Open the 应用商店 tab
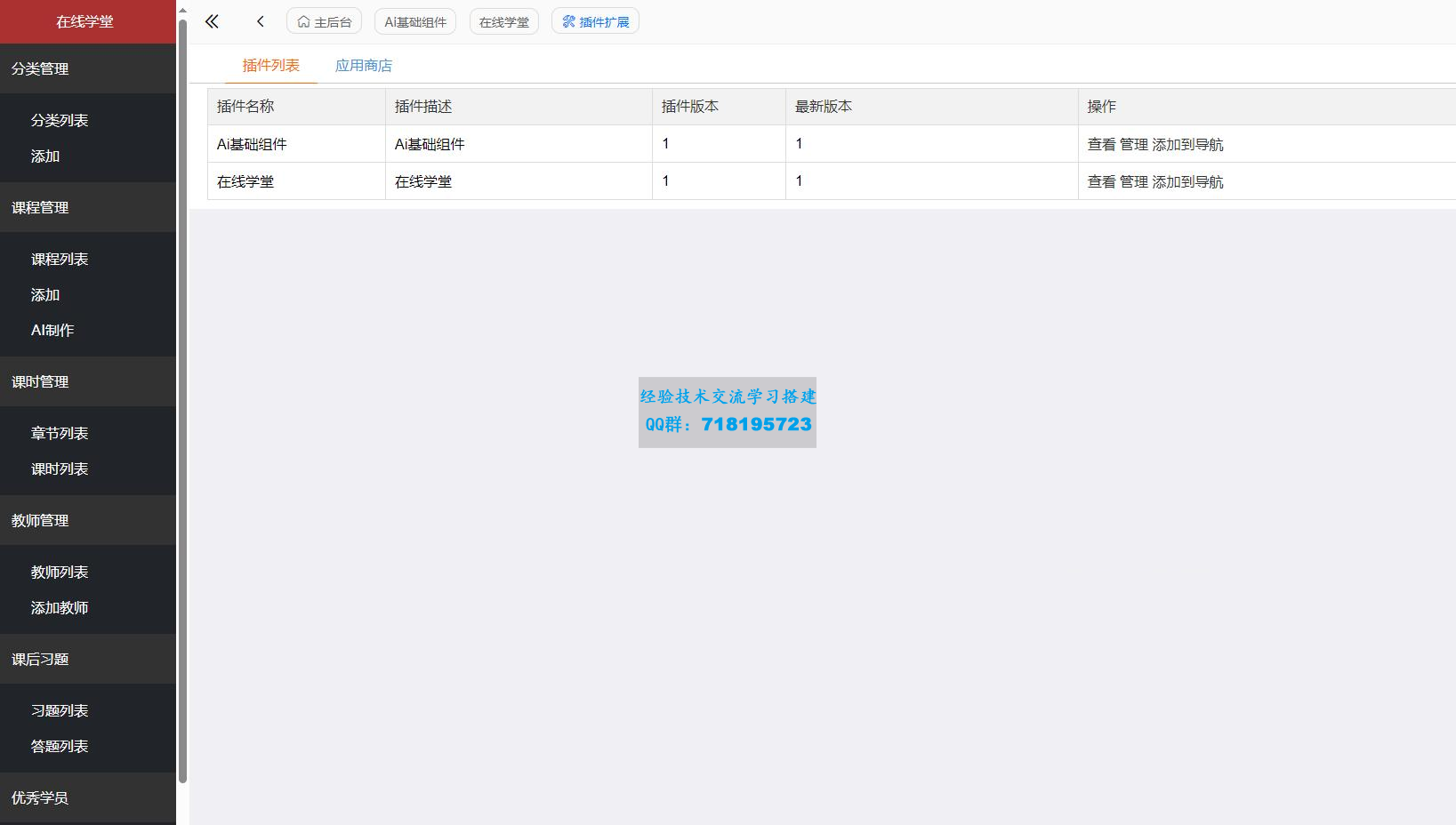 tap(364, 66)
